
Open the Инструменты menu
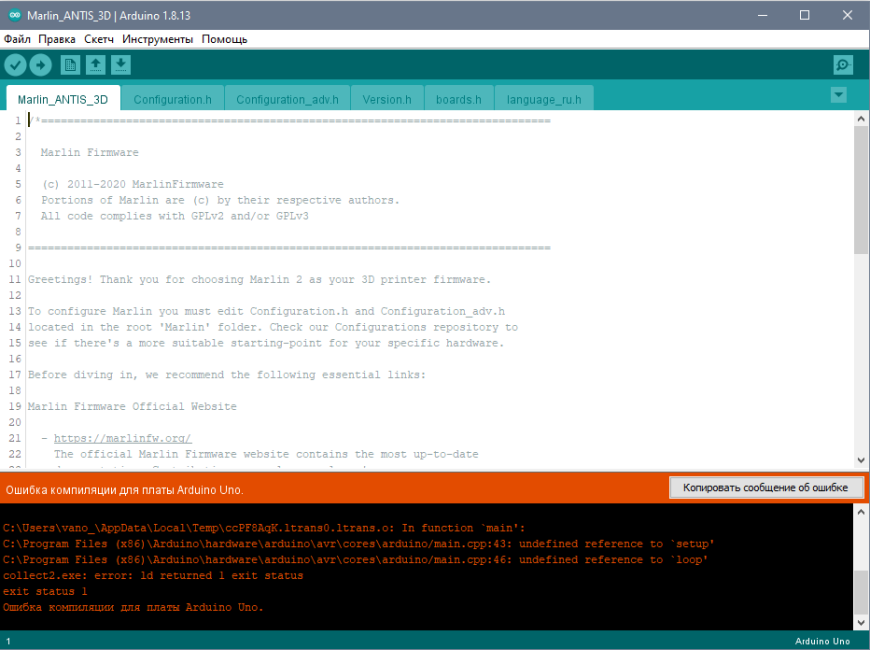tap(158, 39)
